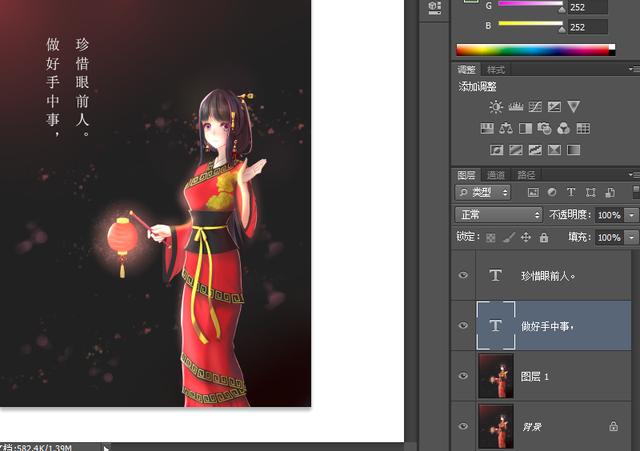Add a Curves adjustment

tap(535, 106)
